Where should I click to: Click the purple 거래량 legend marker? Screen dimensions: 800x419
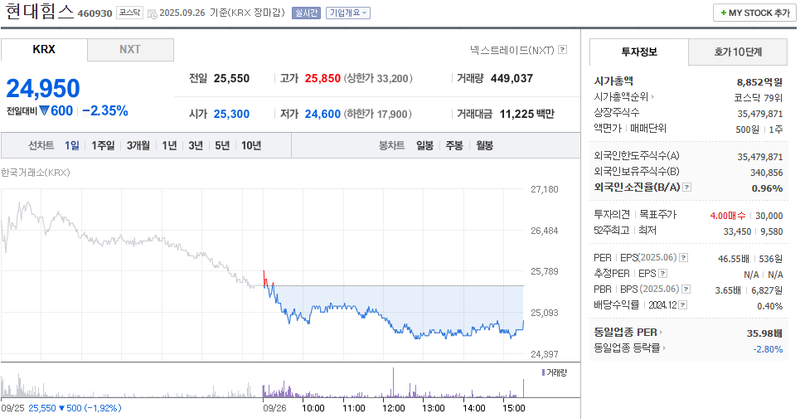(543, 373)
